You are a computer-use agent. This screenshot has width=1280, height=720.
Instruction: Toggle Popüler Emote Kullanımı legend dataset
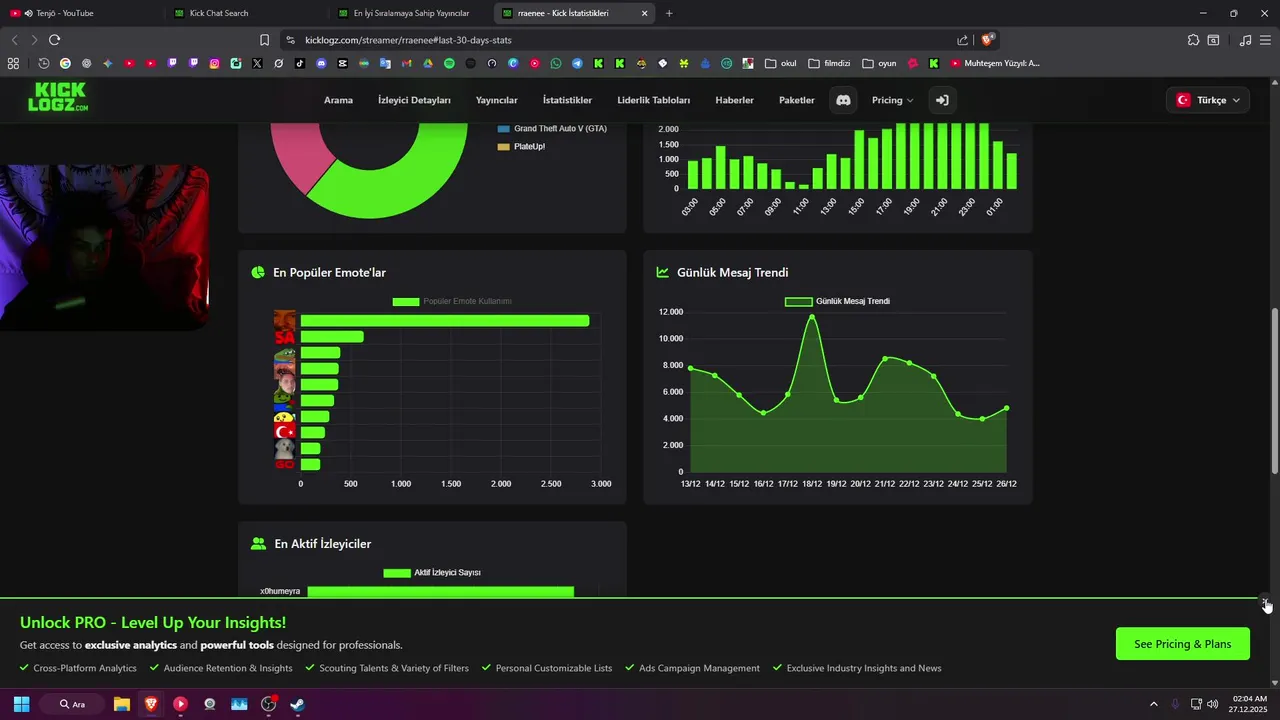pyautogui.click(x=452, y=301)
